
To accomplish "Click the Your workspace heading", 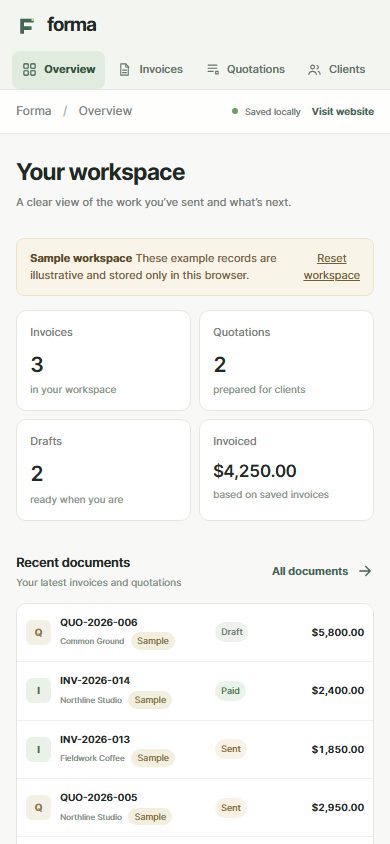I will point(101,172).
